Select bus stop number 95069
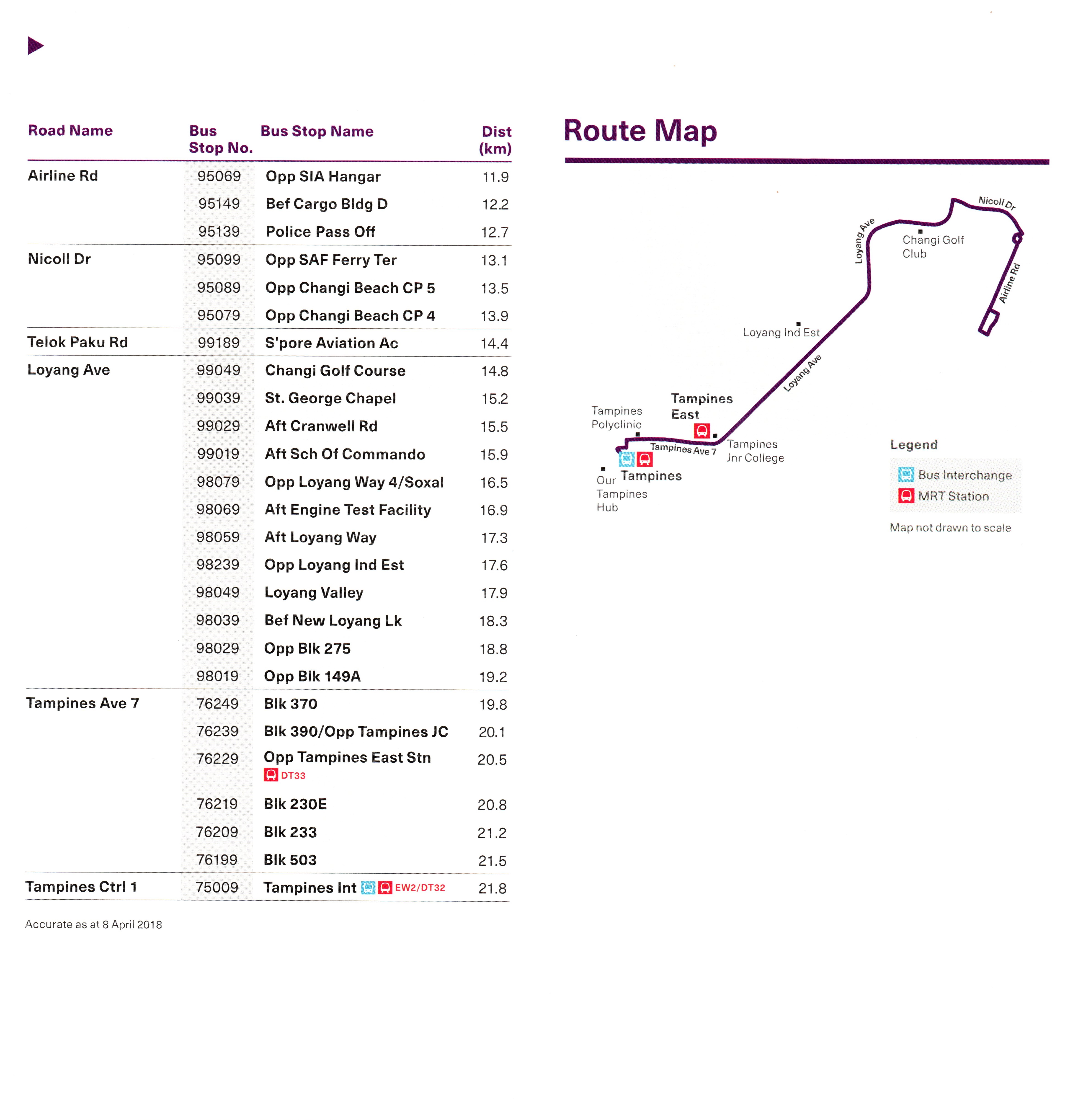Viewport: 1065px width, 1120px height. click(219, 177)
